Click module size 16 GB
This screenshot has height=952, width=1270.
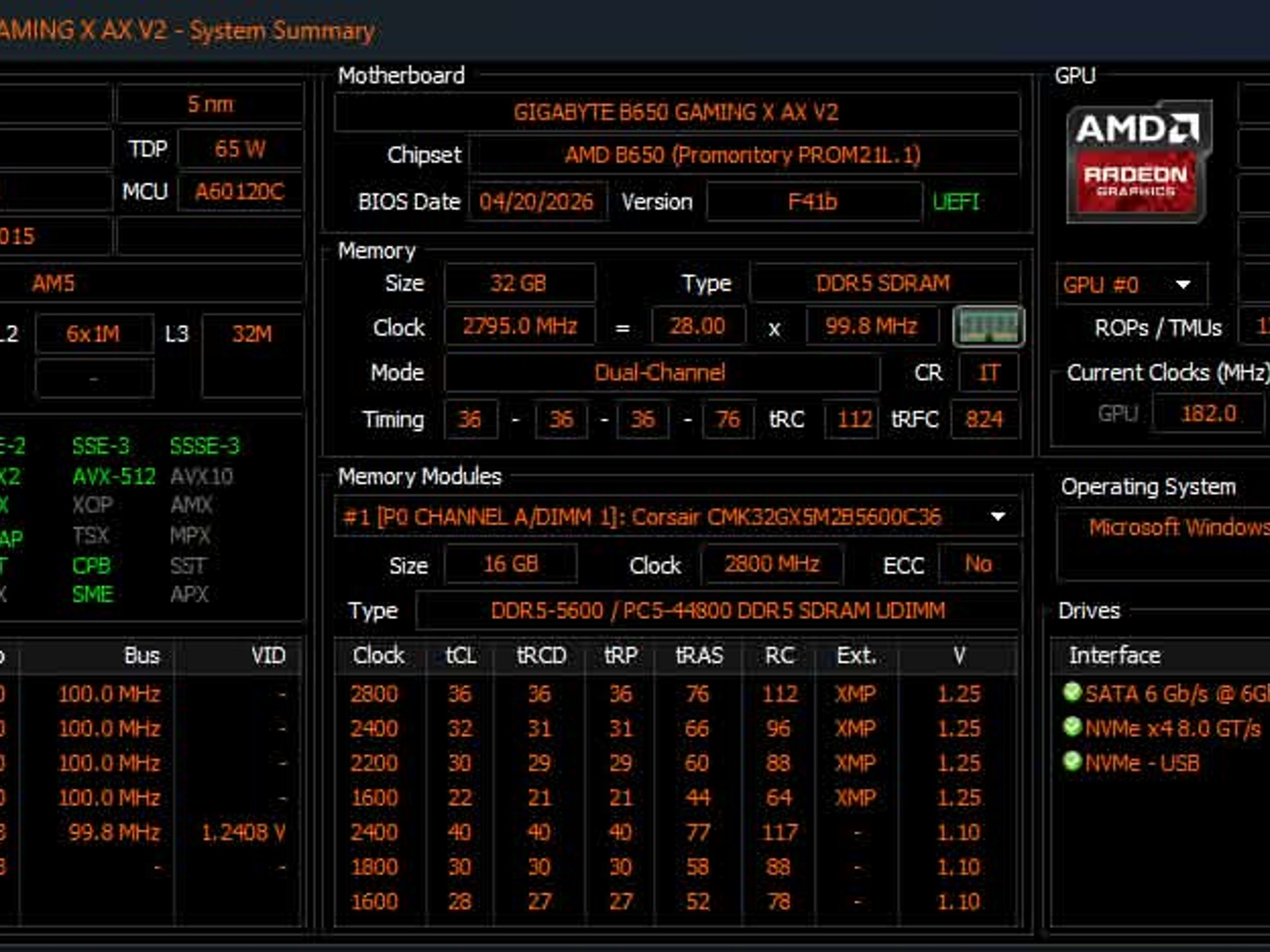511,565
